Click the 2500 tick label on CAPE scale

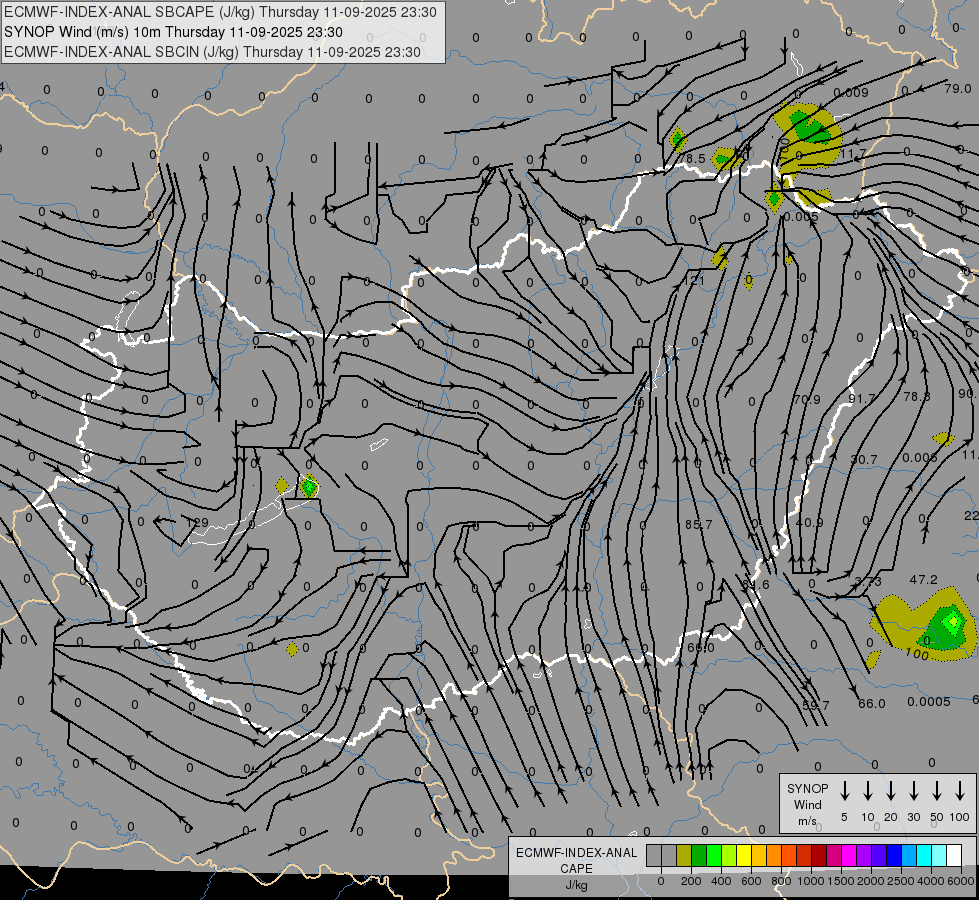[901, 881]
